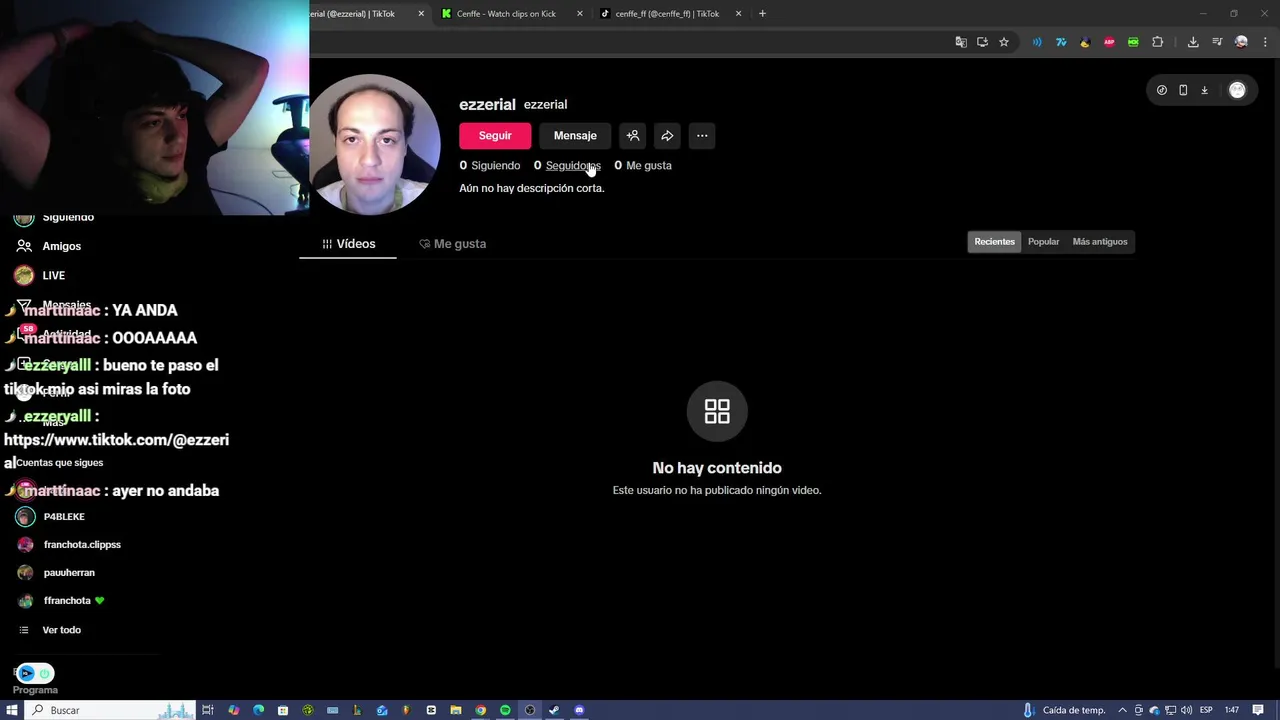Click the install app icon in address bar
The width and height of the screenshot is (1280, 720).
coord(982,42)
